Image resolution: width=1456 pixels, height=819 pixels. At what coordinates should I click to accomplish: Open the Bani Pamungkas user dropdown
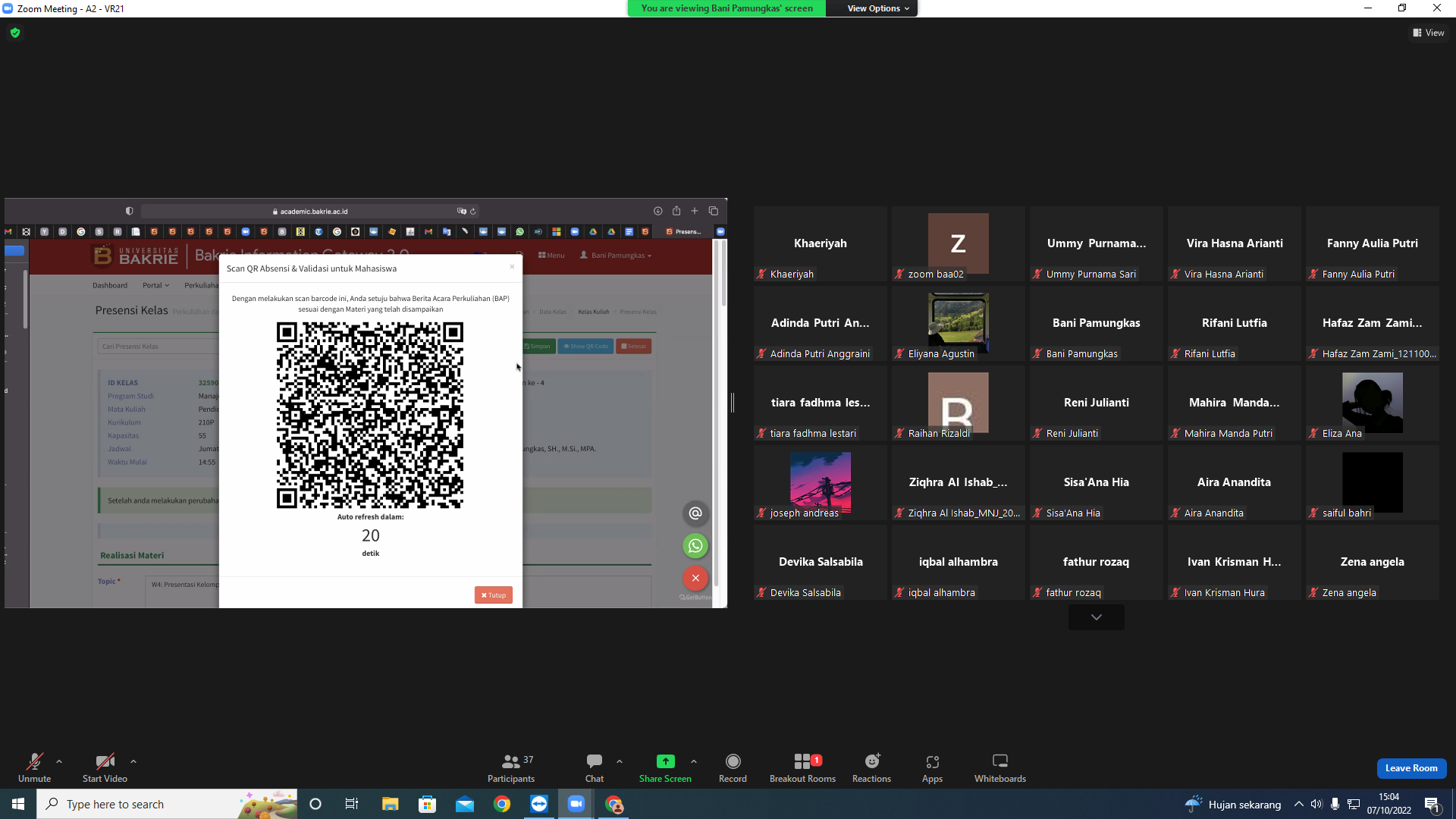click(616, 256)
